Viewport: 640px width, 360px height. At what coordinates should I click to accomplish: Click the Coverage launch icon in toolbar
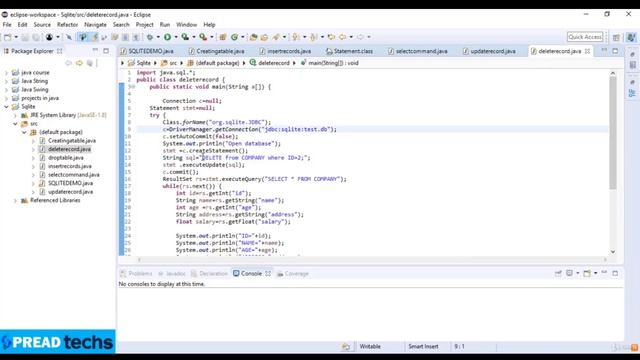[185, 37]
